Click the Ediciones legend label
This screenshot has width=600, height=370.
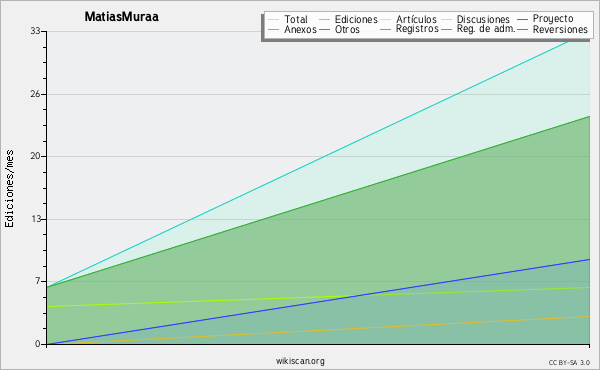tap(356, 19)
